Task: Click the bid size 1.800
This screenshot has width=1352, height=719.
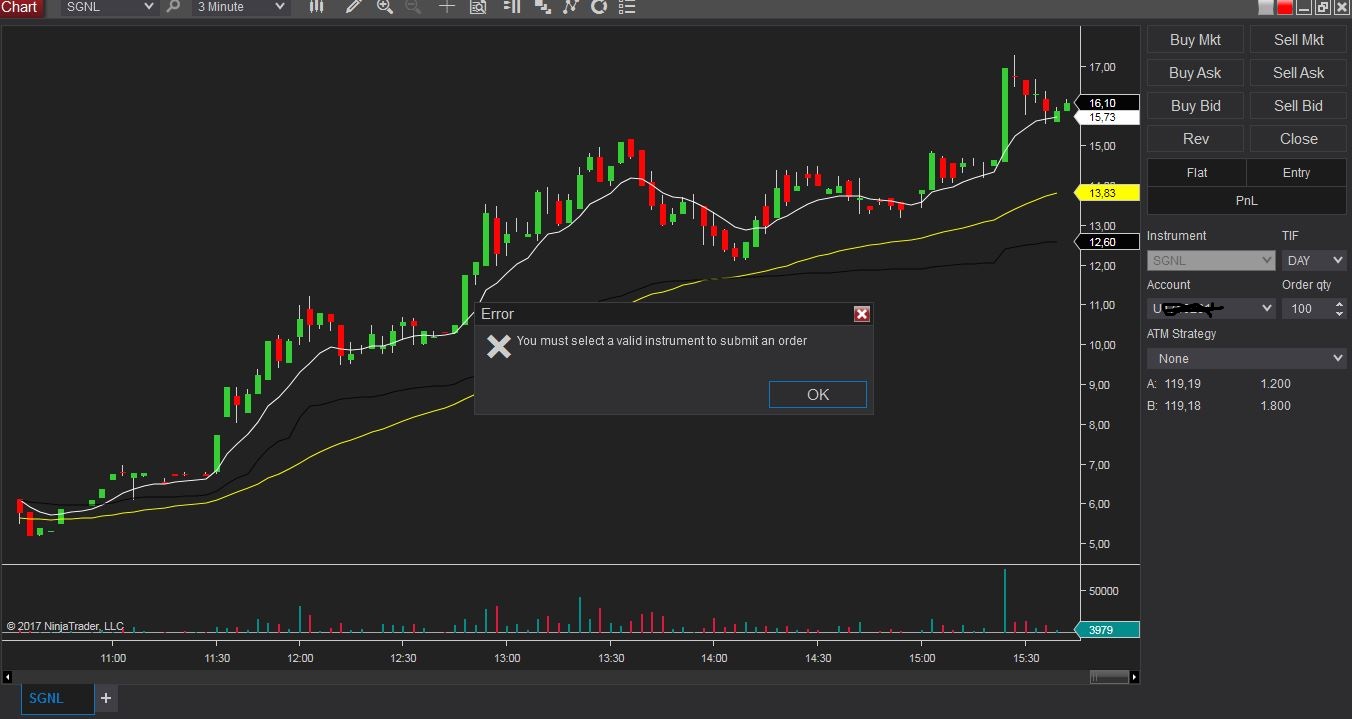Action: click(1276, 406)
